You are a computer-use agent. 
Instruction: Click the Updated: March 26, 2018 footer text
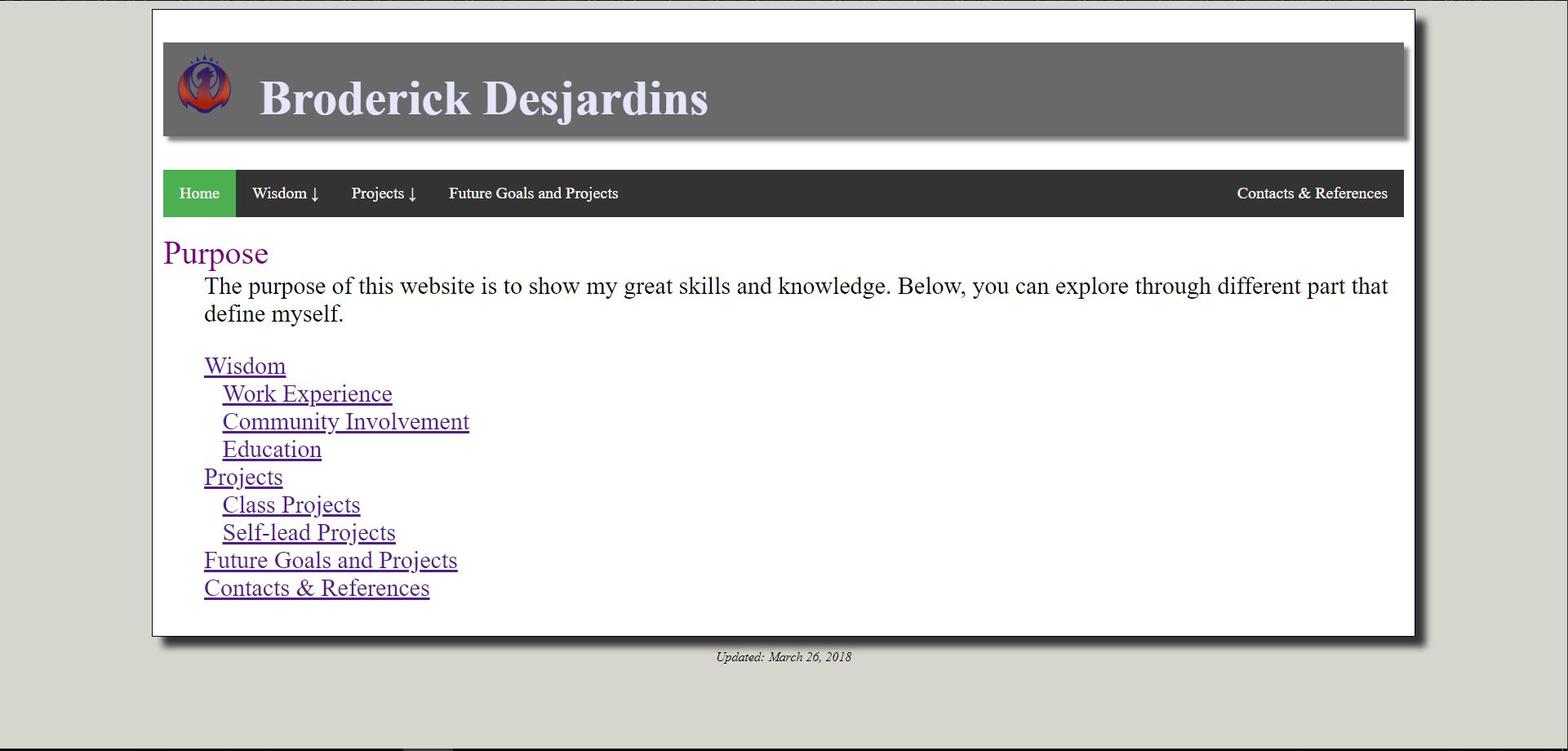pyautogui.click(x=784, y=656)
